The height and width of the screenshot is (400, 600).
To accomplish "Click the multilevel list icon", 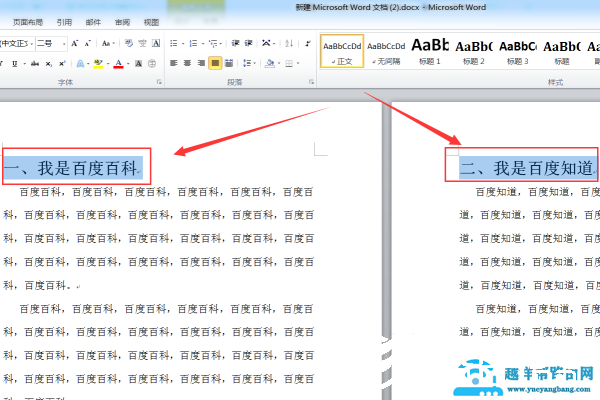I will point(213,43).
